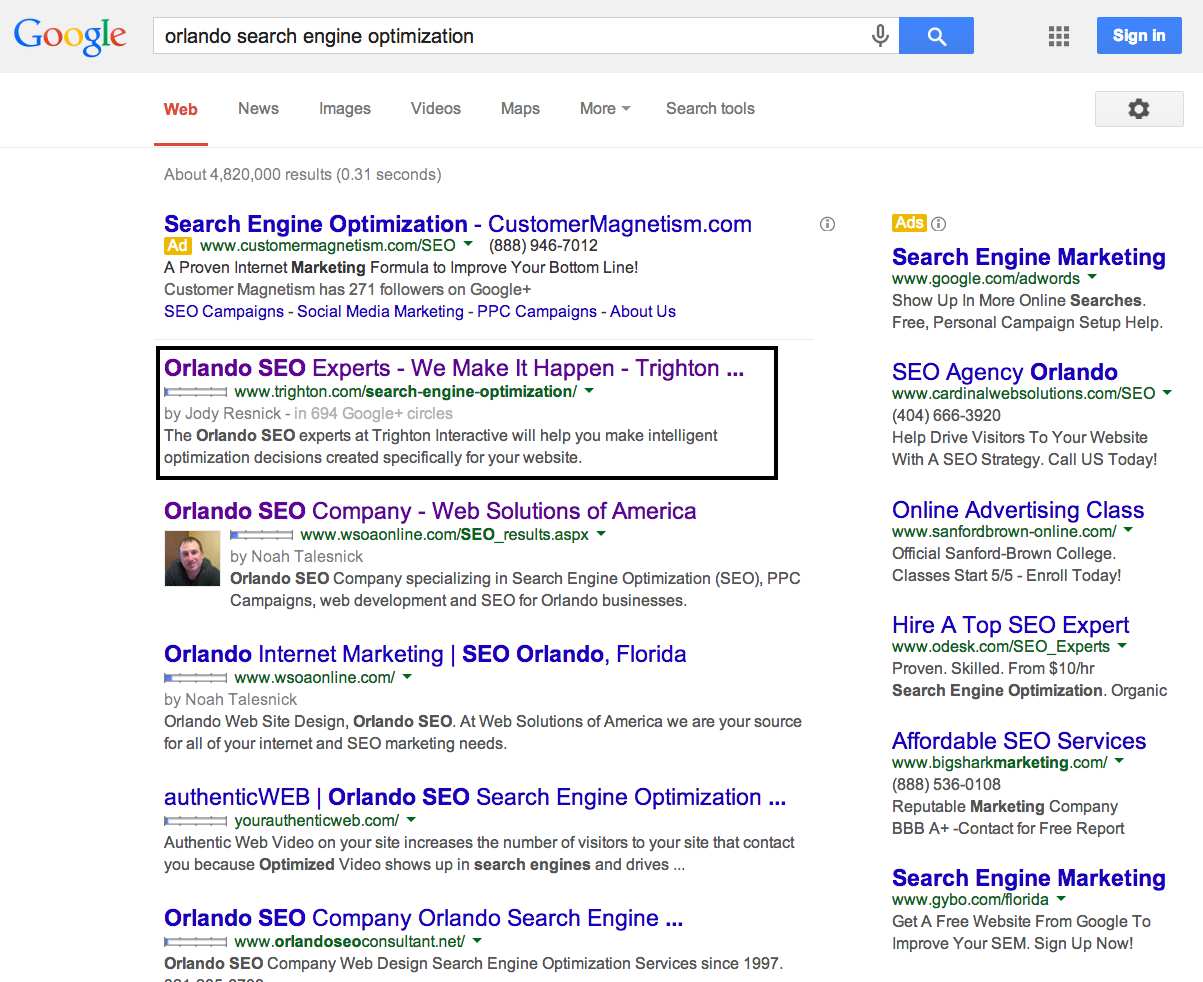Click phone number (888) 946-7012
1203x982 pixels.
543,245
